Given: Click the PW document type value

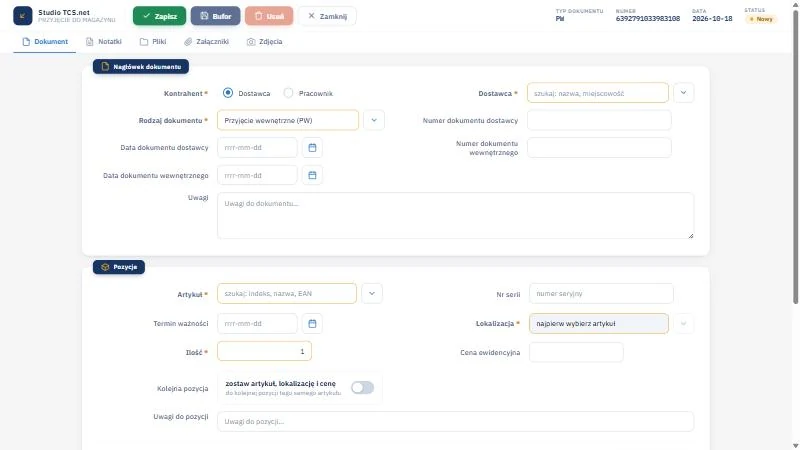Looking at the screenshot, I should point(560,18).
